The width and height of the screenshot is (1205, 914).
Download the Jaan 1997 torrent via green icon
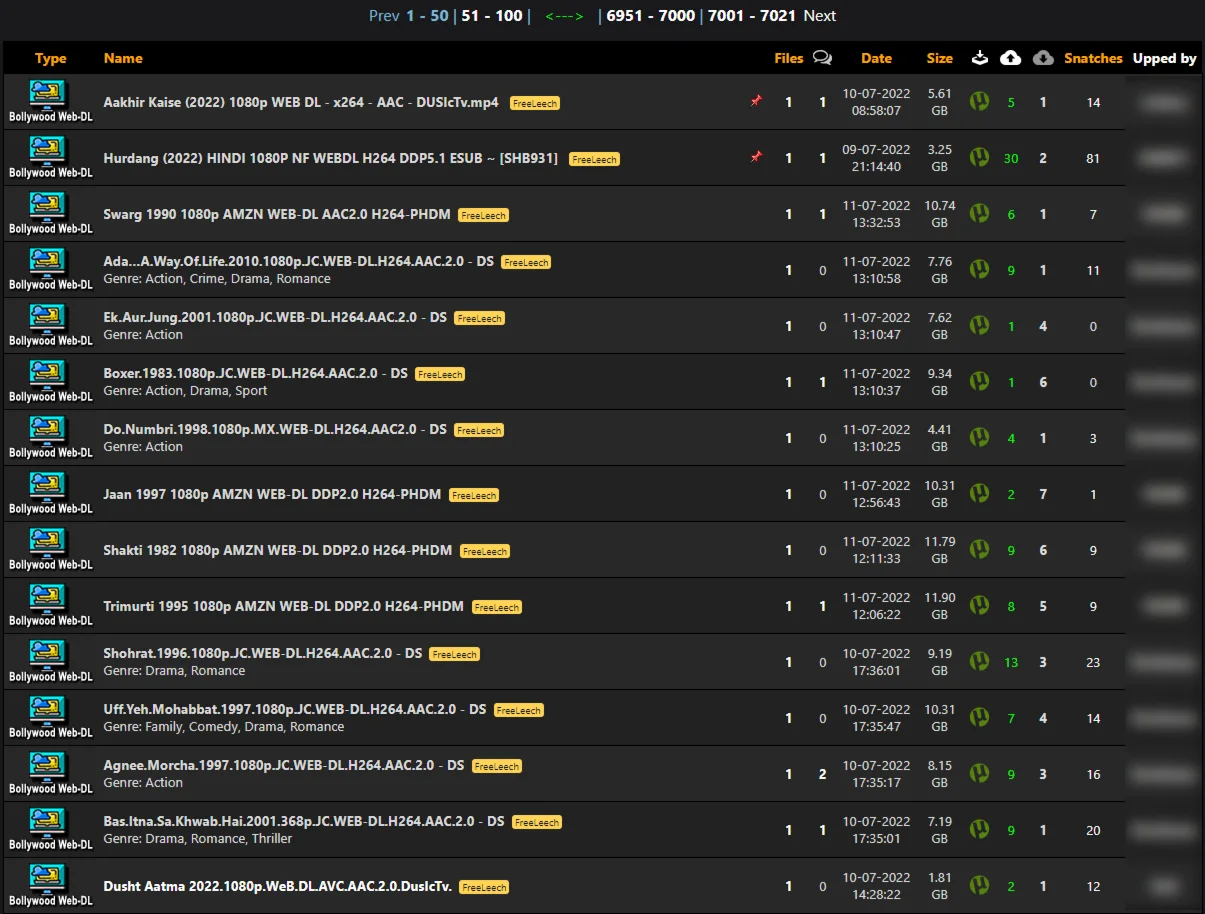coord(980,494)
